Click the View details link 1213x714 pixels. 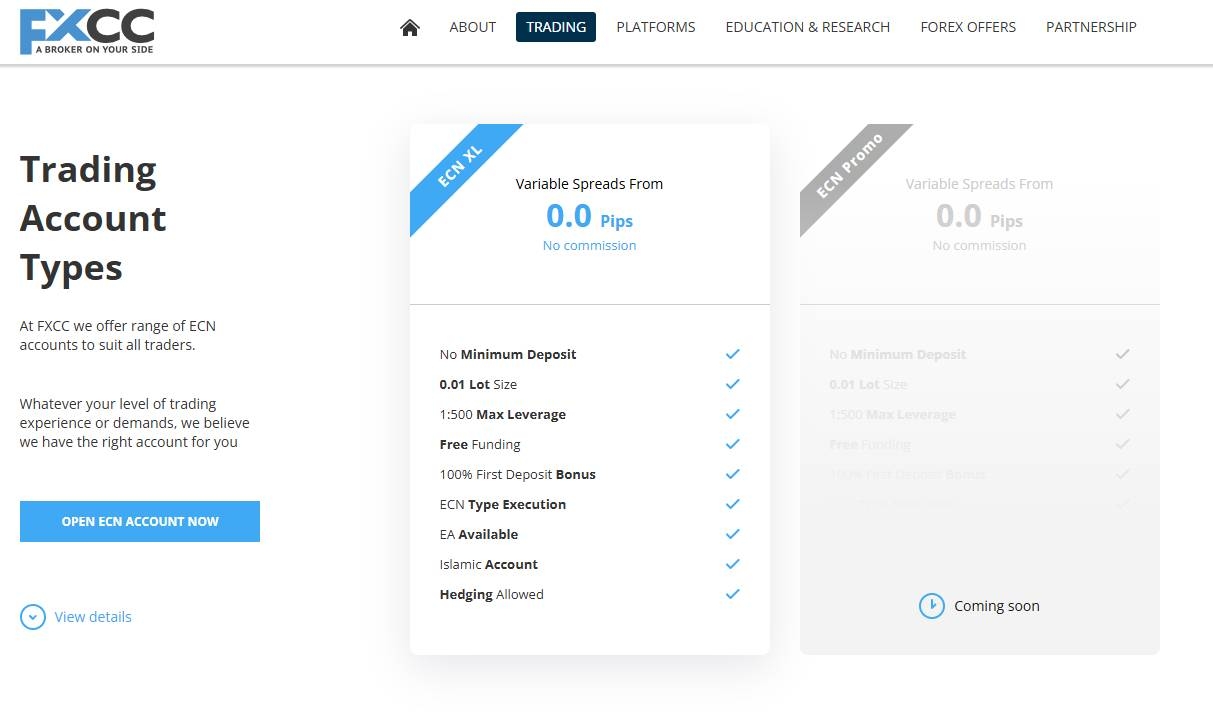click(x=93, y=617)
